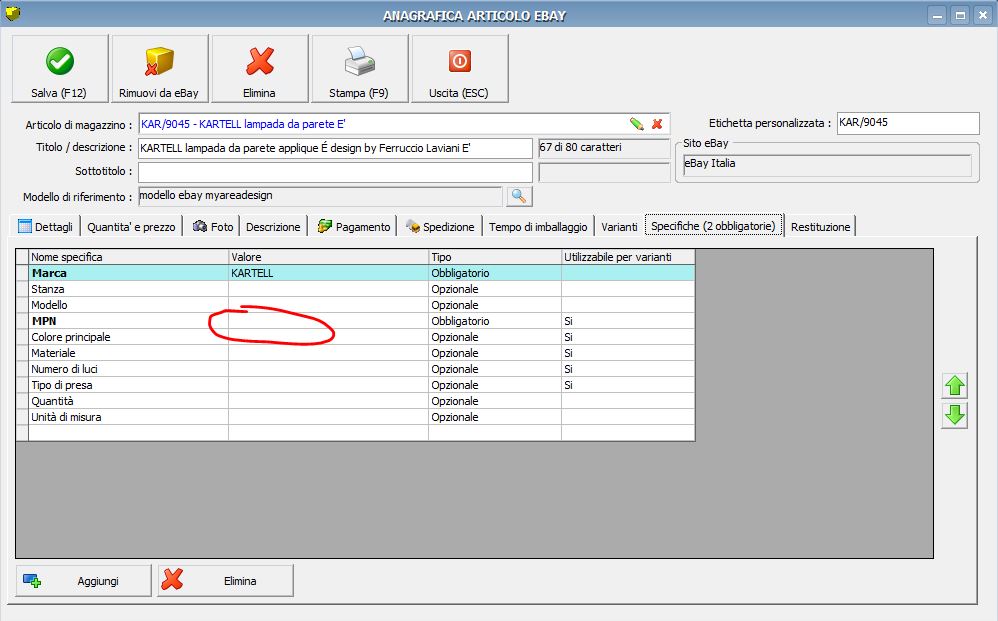This screenshot has width=998, height=621.
Task: Click the Rimuovi da eBay button
Action: tap(160, 69)
